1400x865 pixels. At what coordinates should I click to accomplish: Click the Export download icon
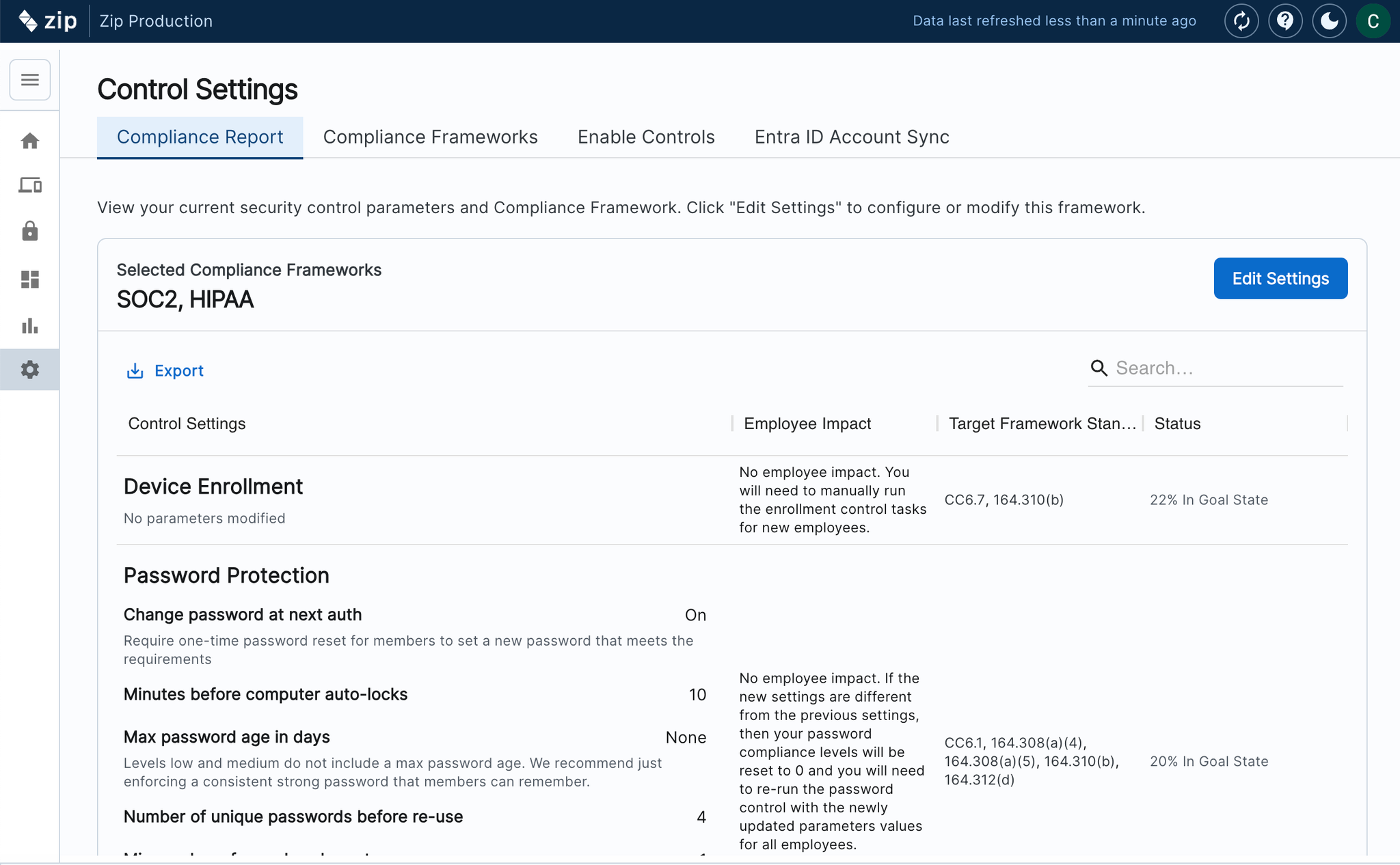click(x=135, y=370)
